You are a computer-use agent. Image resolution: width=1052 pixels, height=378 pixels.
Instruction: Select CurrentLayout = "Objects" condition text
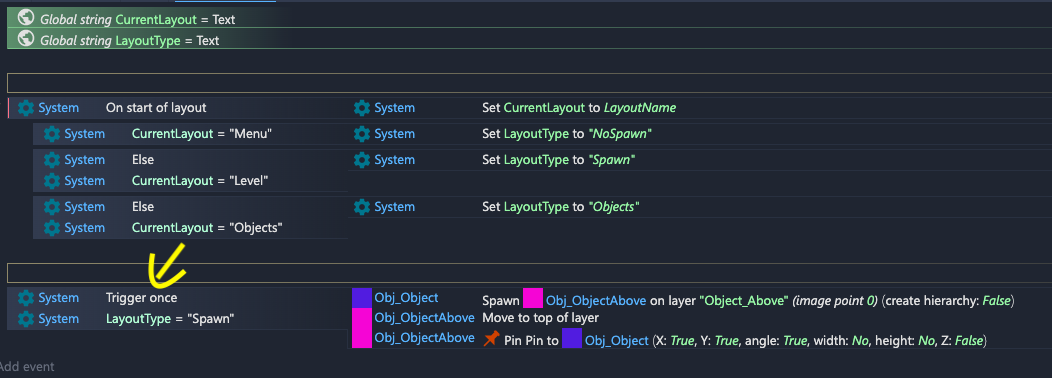pyautogui.click(x=207, y=228)
